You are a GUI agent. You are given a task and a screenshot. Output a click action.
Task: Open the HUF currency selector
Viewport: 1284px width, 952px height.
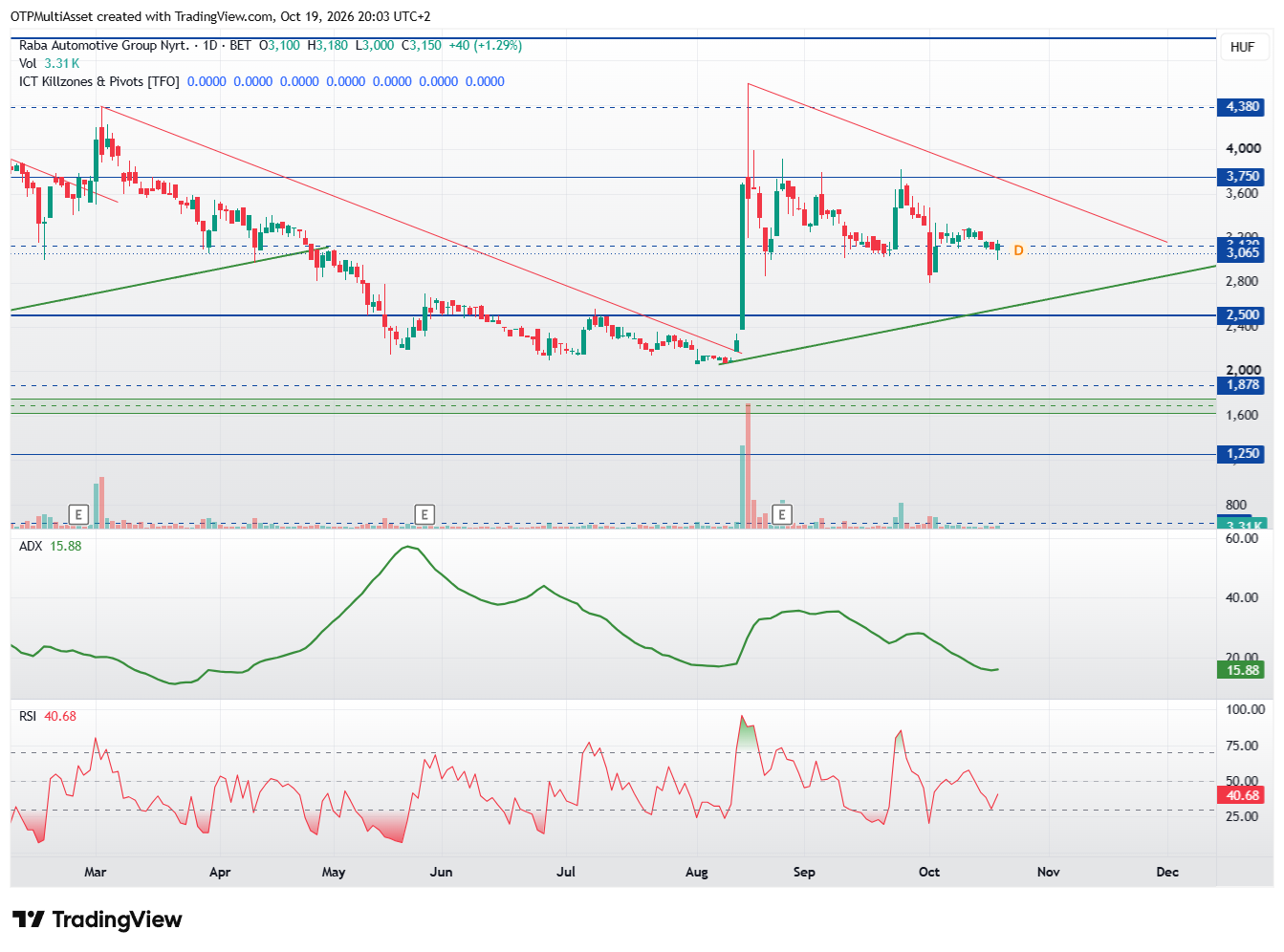click(1242, 47)
